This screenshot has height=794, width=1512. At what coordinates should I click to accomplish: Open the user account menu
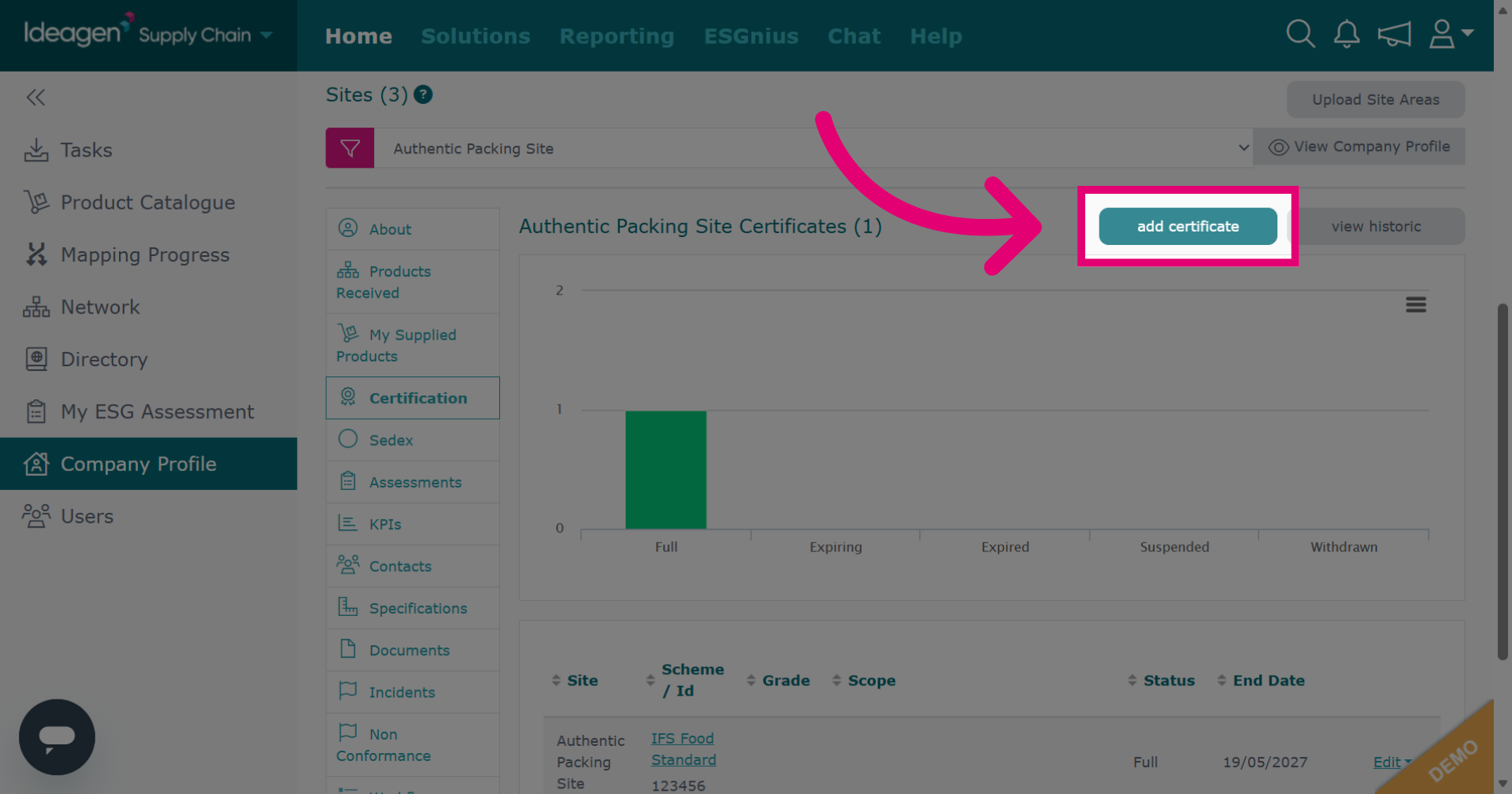(1451, 34)
